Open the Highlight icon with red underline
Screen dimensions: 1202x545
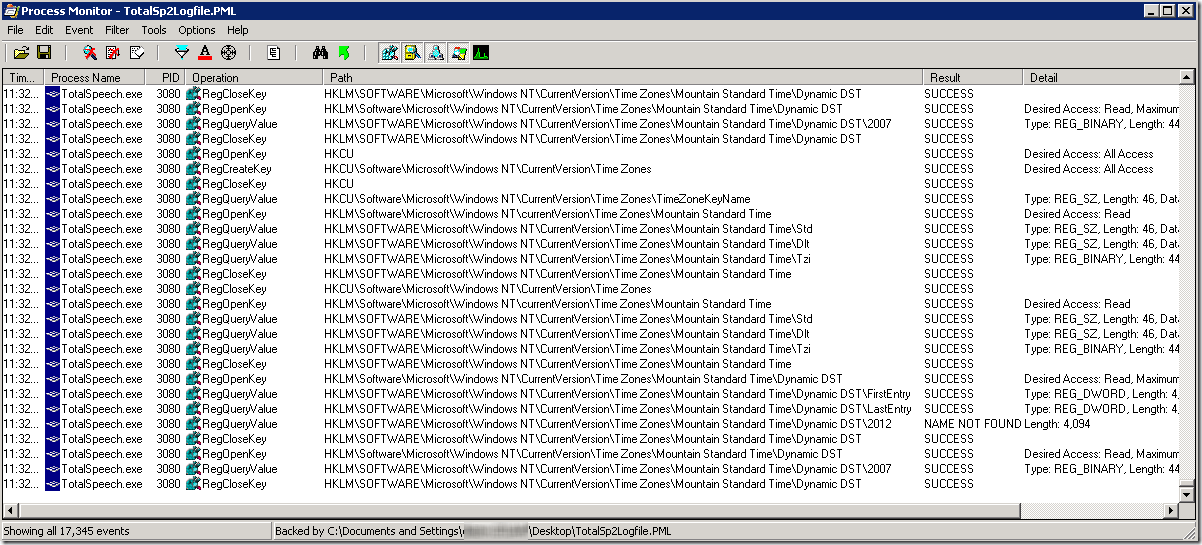click(x=205, y=52)
